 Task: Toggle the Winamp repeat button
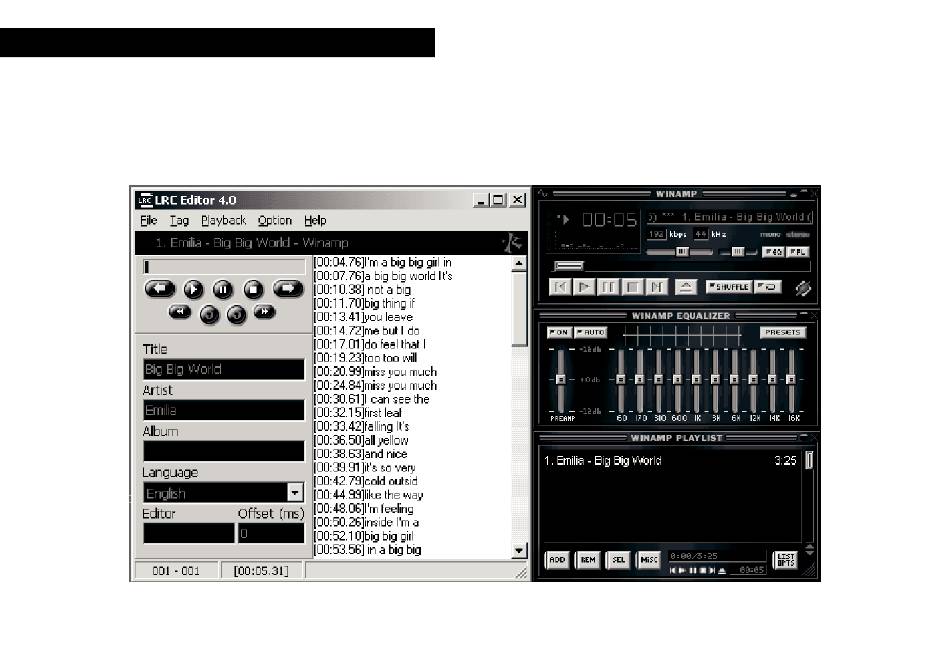click(x=768, y=287)
